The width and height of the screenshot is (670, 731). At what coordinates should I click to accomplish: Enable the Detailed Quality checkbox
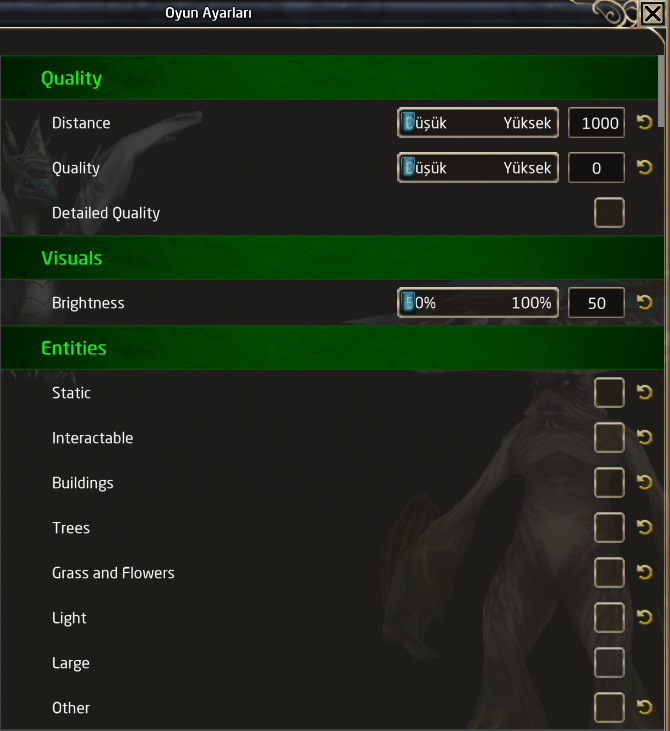pos(609,213)
